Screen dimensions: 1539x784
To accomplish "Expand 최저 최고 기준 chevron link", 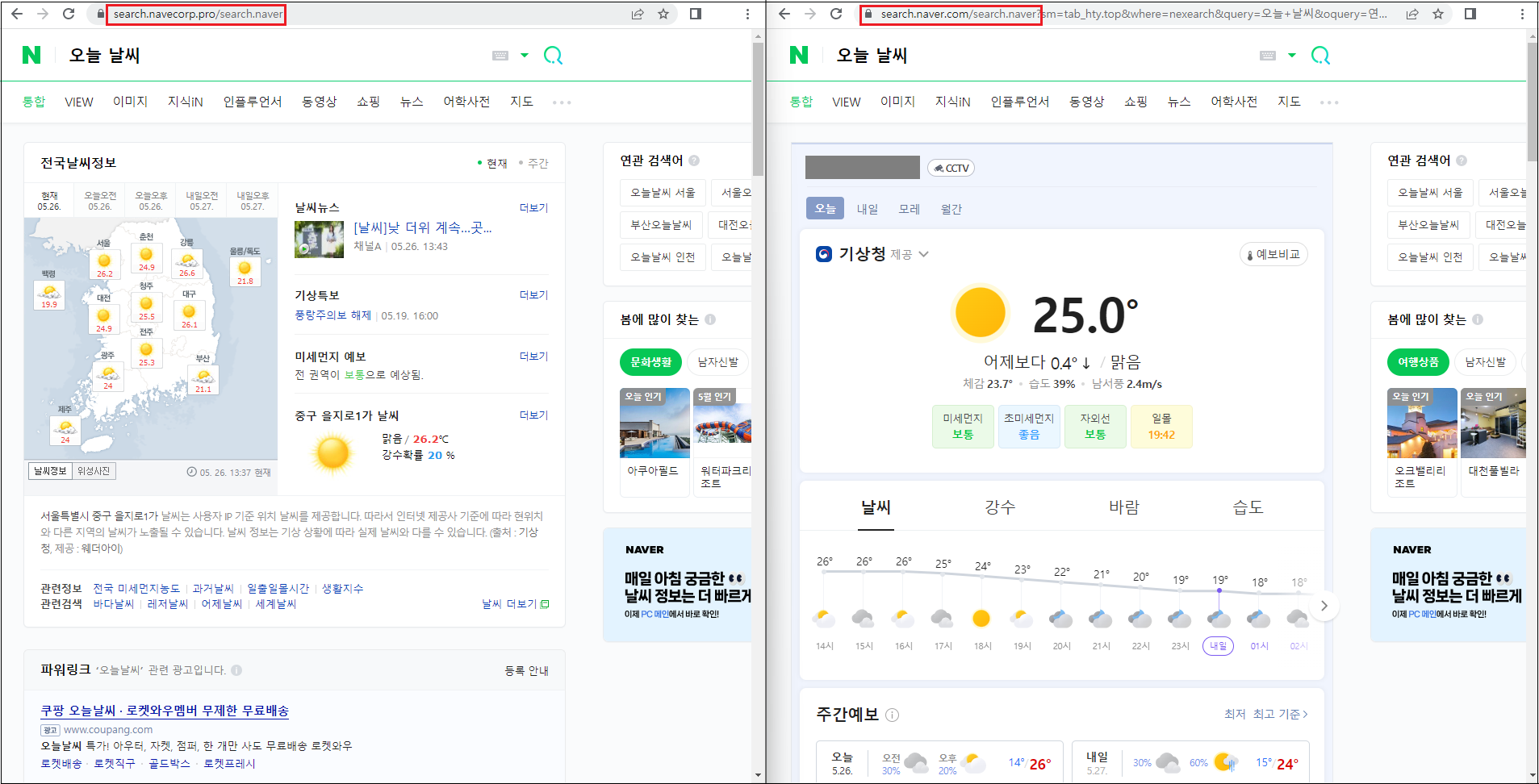I will (x=1265, y=714).
